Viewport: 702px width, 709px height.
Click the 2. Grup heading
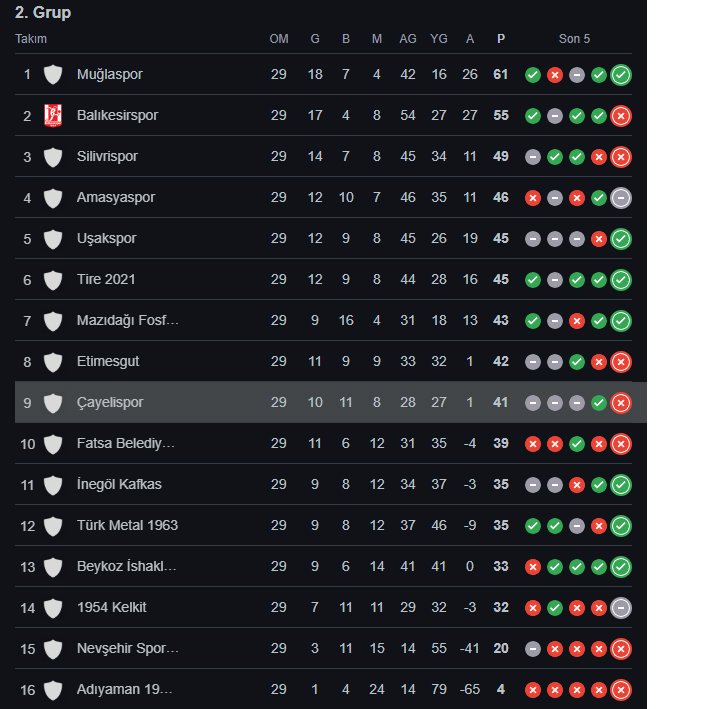pyautogui.click(x=43, y=13)
